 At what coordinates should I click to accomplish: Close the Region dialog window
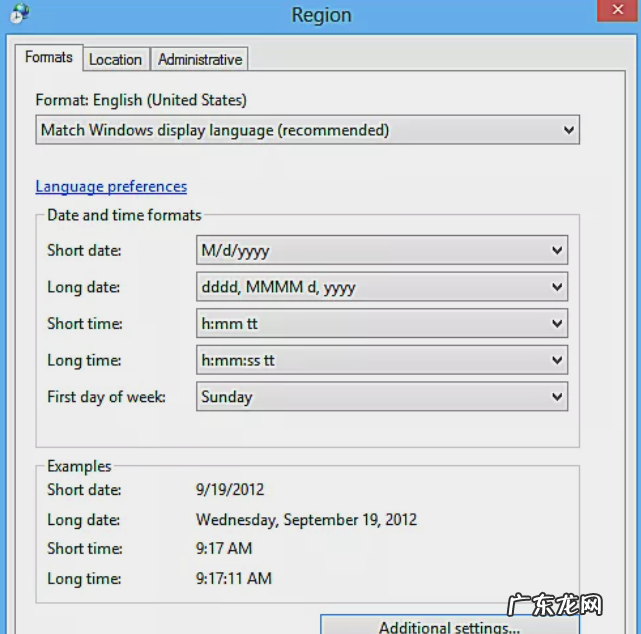[x=618, y=9]
